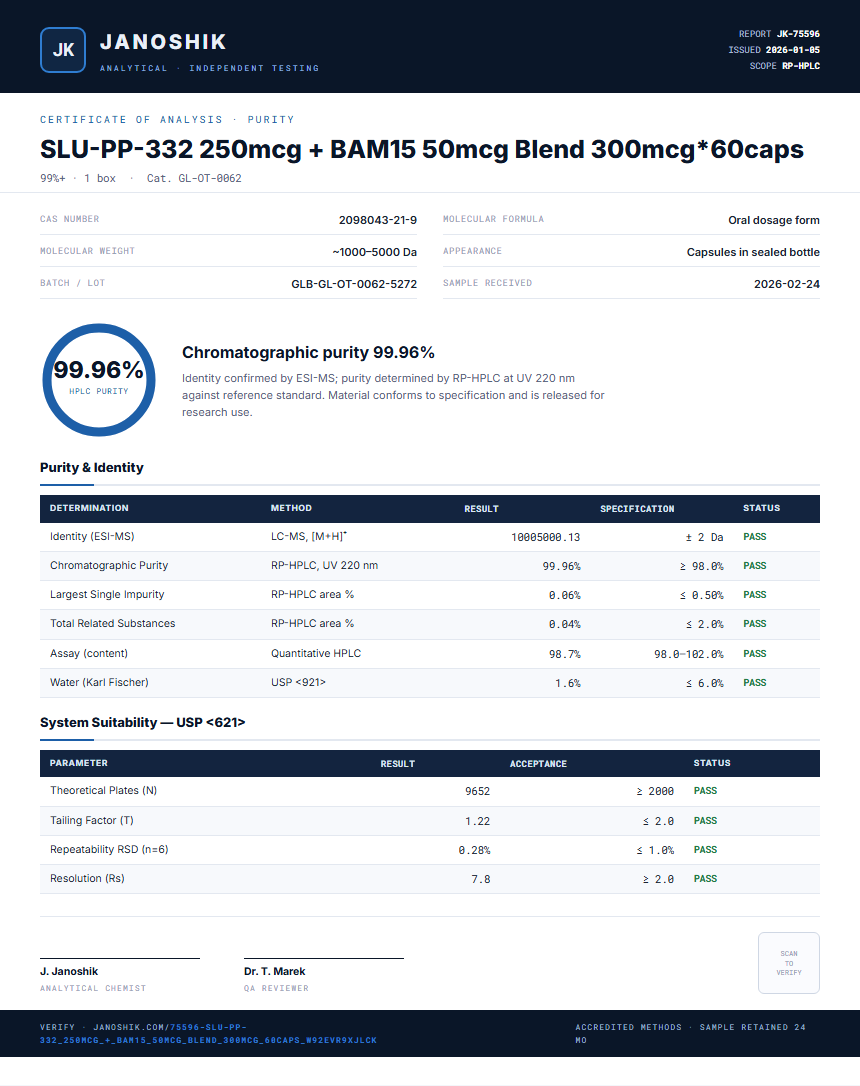
Task: Select Resolution (Rs) row label
Action: (87, 879)
